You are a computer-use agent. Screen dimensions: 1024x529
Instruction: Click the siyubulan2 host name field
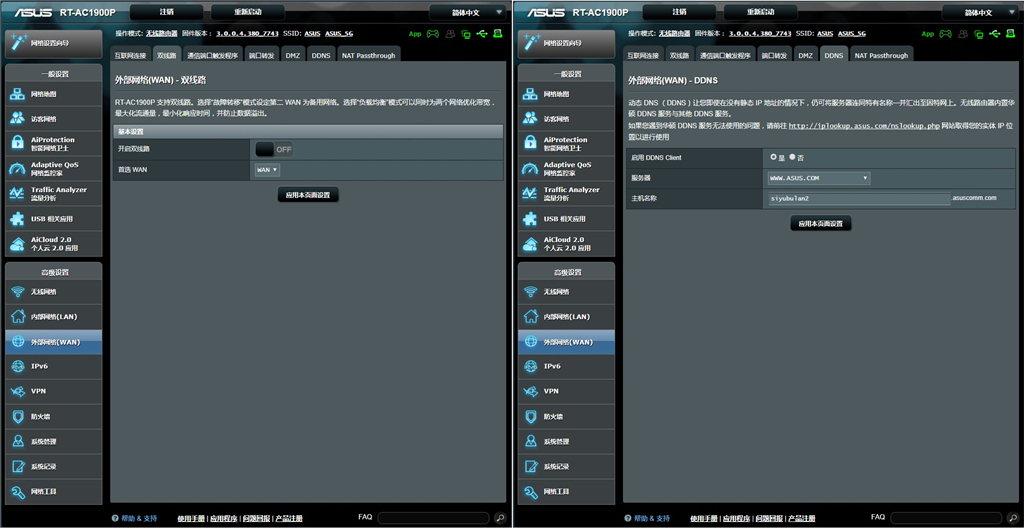[859, 199]
